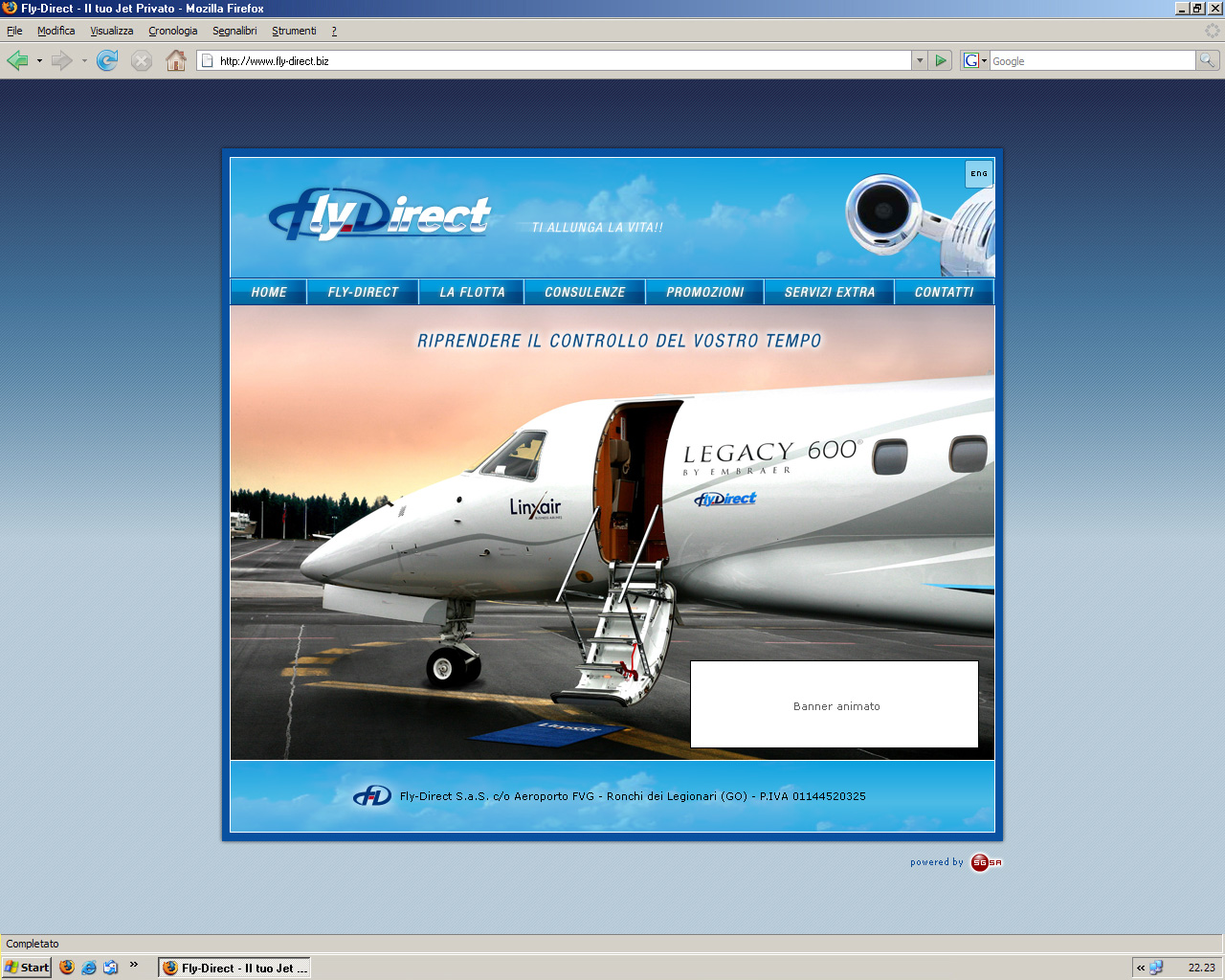Viewport: 1225px width, 980px height.
Task: Click the FlyDirect logo in header
Action: coord(380,214)
